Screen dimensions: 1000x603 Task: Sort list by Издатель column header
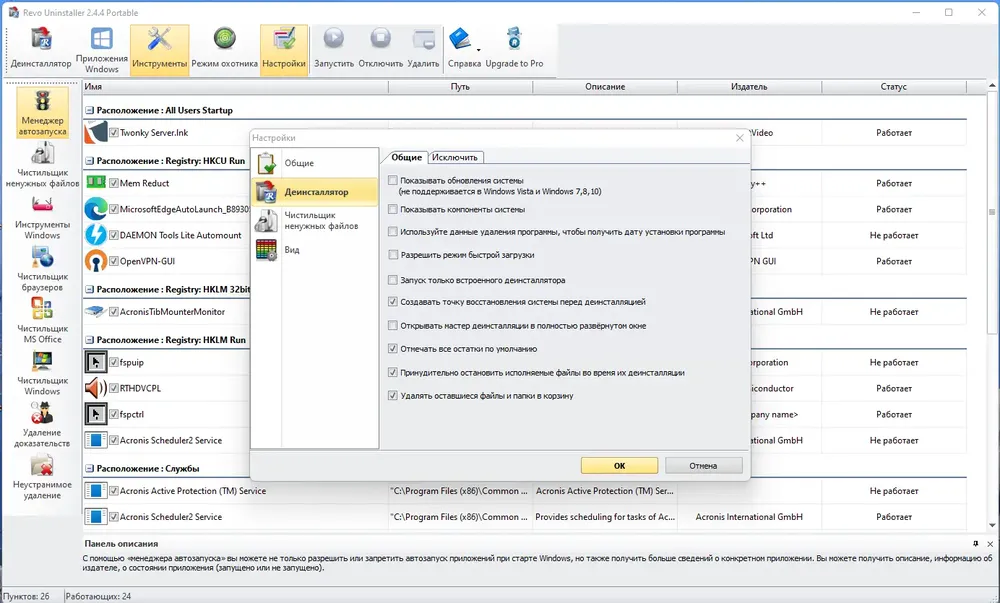749,87
